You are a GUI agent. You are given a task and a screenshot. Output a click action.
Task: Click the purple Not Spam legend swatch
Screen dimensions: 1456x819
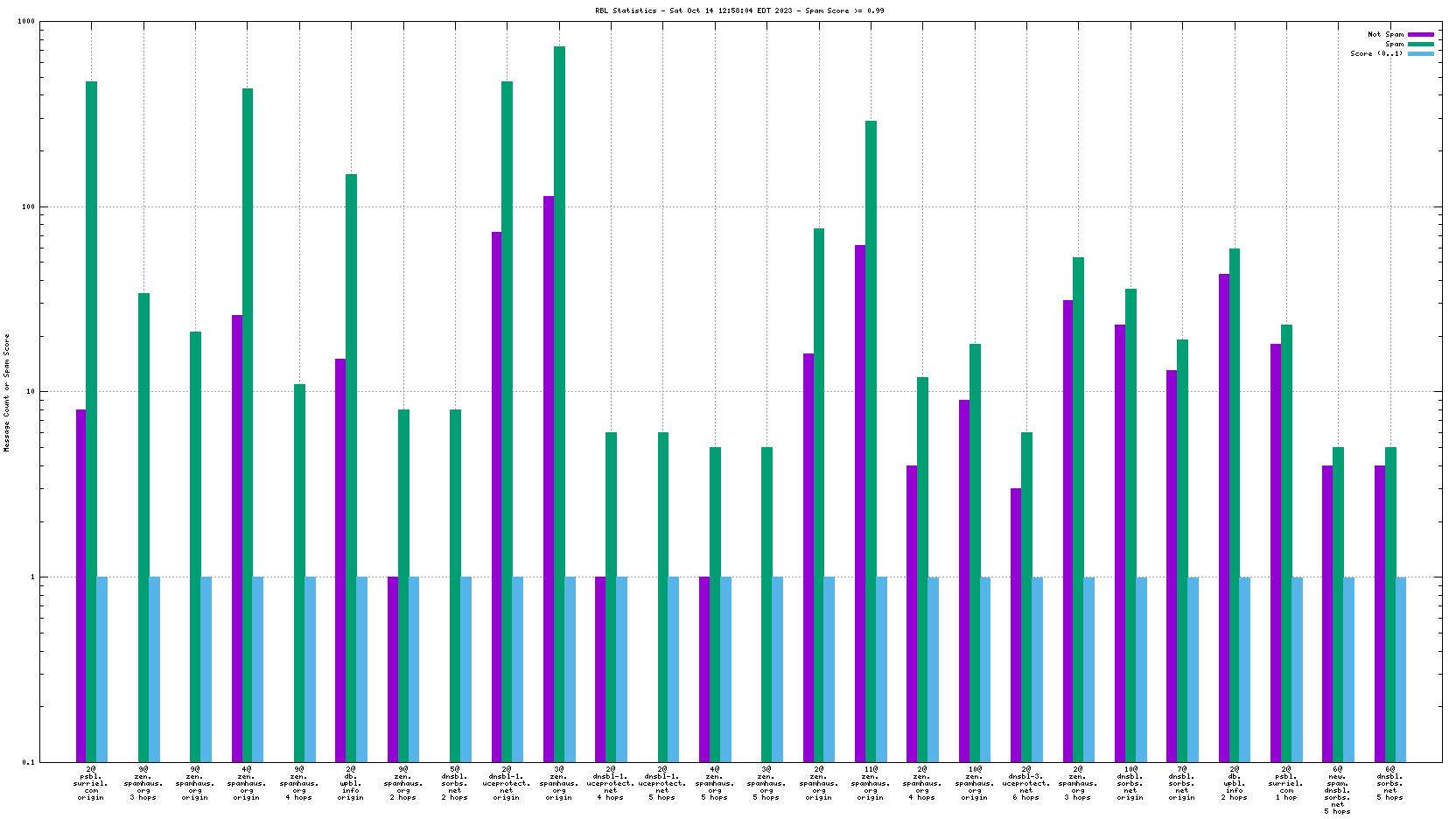1420,35
